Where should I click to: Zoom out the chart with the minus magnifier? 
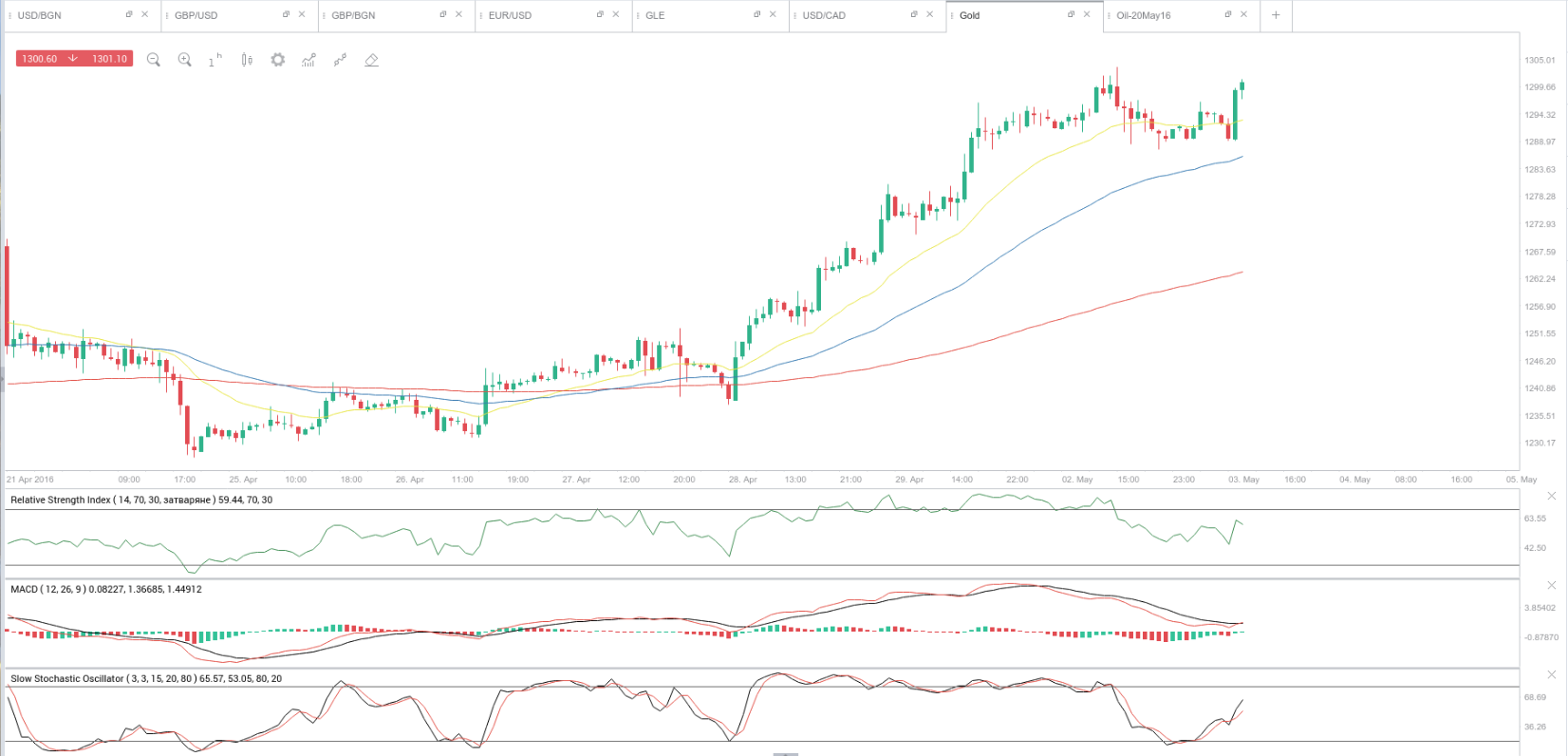154,60
